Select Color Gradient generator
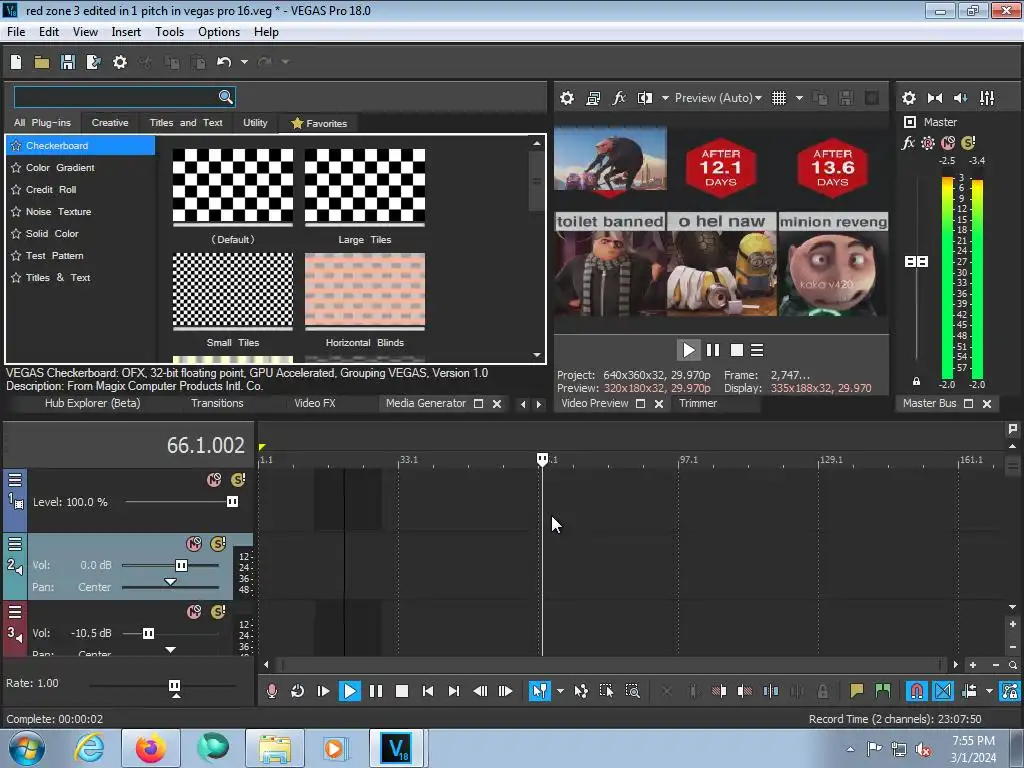 coord(60,168)
